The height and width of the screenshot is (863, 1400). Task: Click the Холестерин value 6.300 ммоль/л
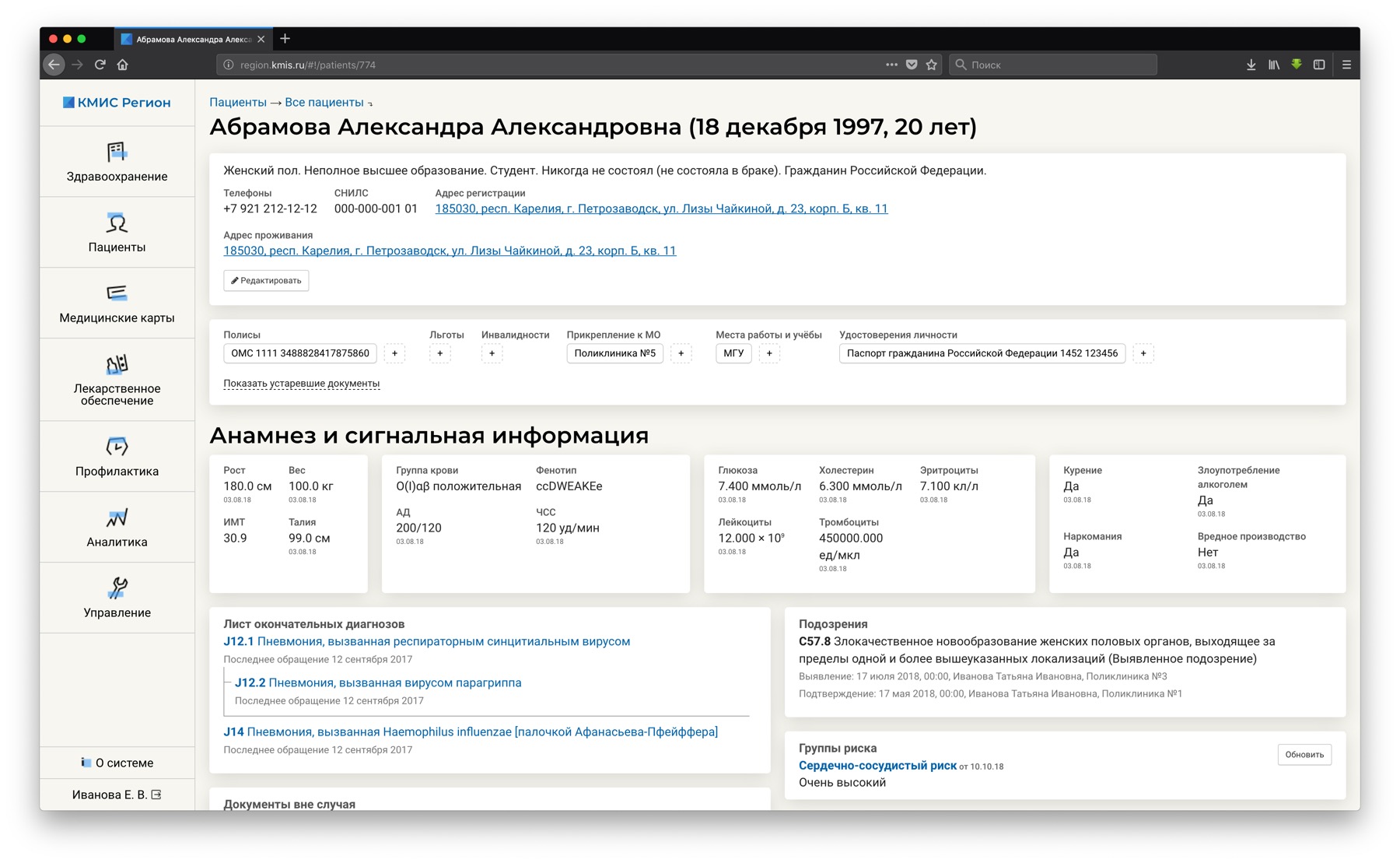click(860, 486)
